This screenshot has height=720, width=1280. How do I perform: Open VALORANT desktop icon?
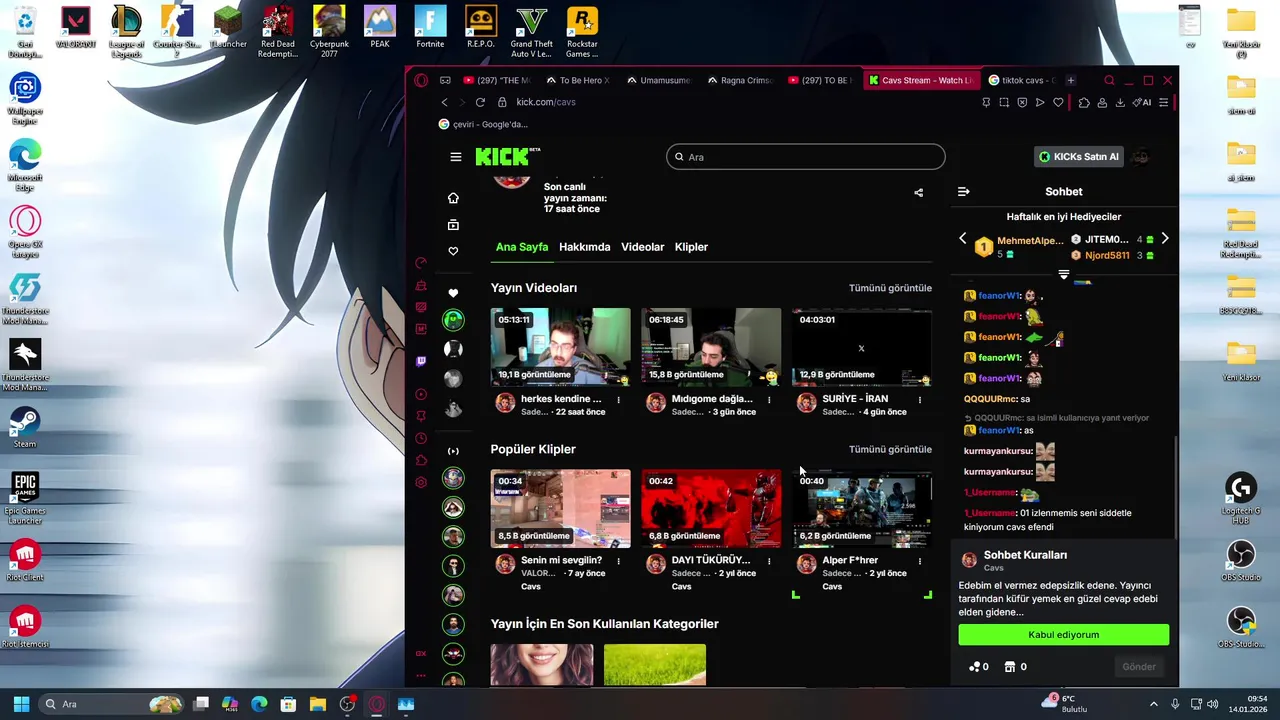click(x=75, y=28)
